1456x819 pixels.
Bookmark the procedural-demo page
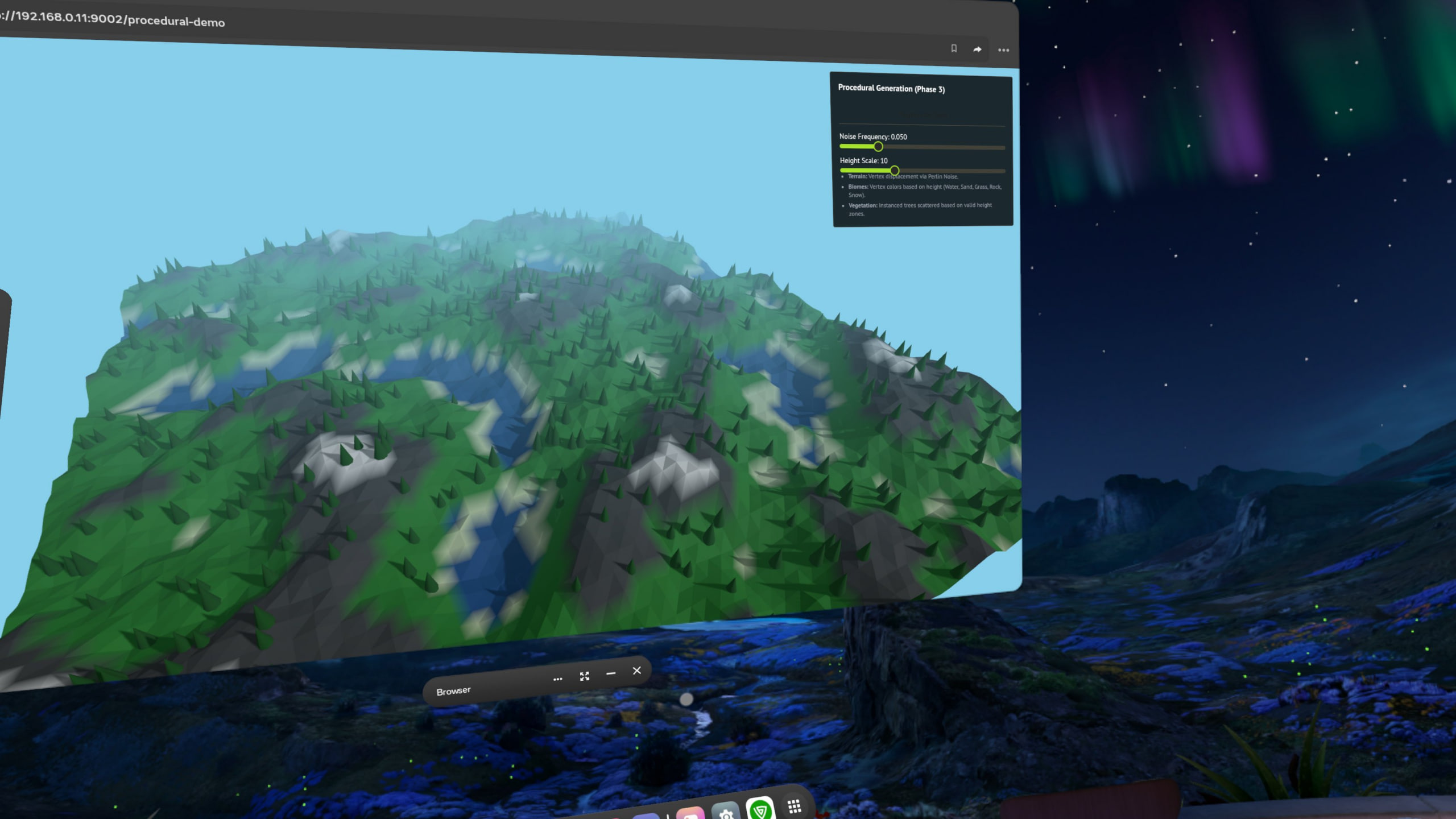954,48
